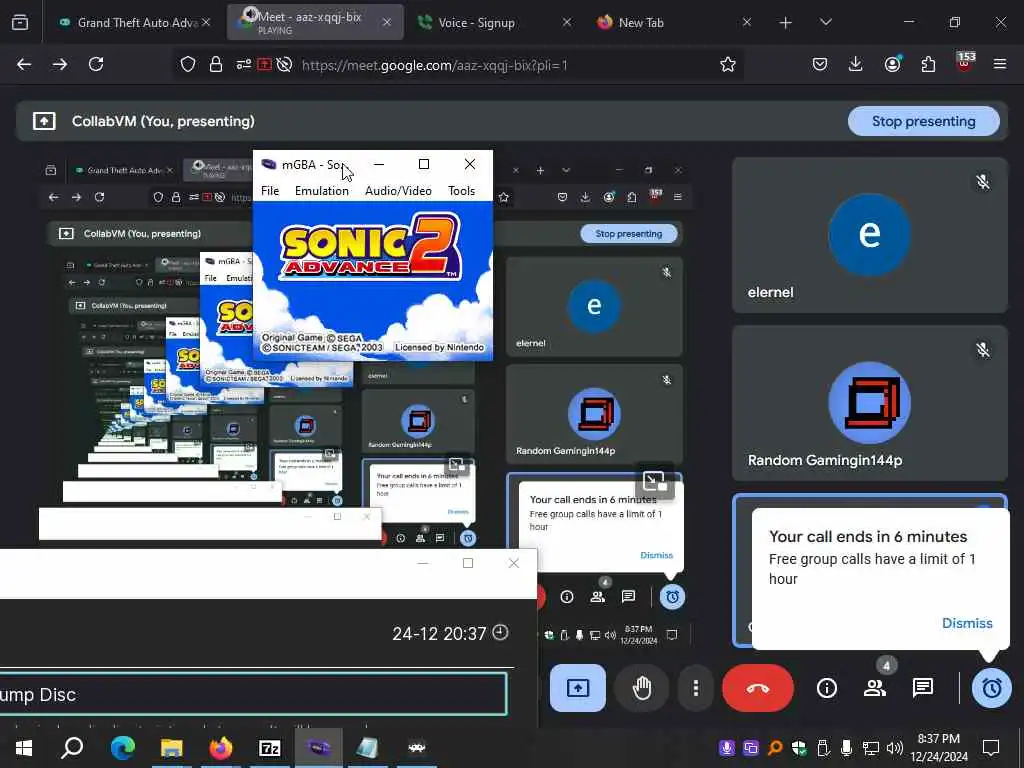
Task: Open 7-Zip taskbar icon
Action: pyautogui.click(x=270, y=747)
